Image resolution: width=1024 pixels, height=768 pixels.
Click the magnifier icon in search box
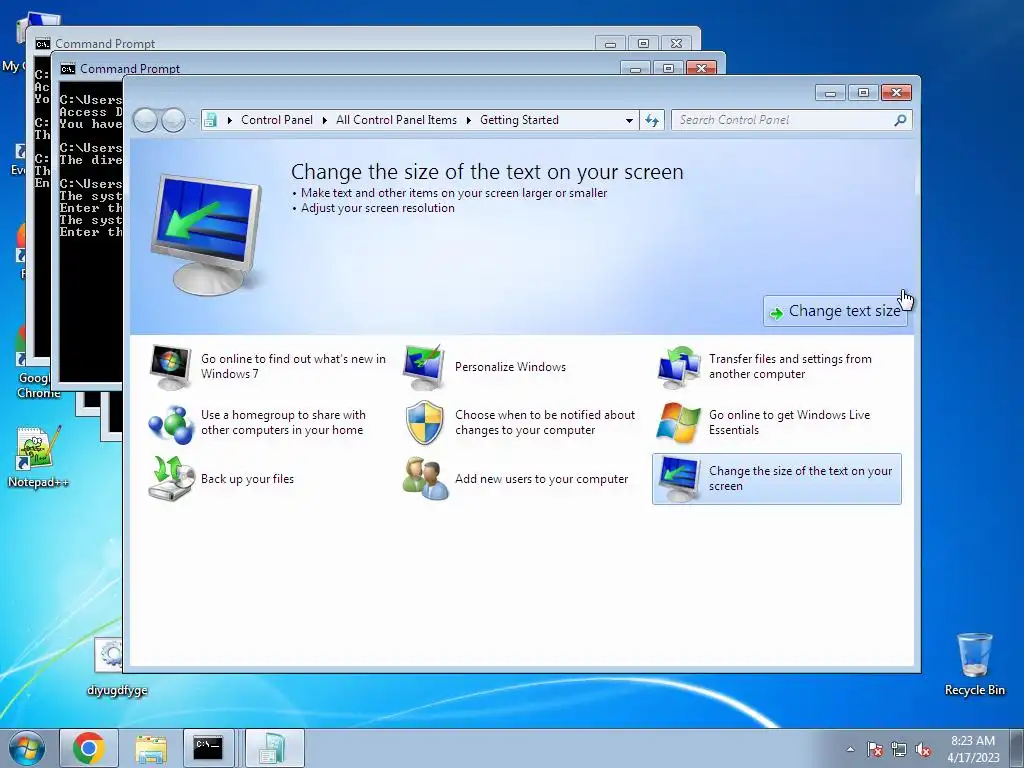point(901,120)
